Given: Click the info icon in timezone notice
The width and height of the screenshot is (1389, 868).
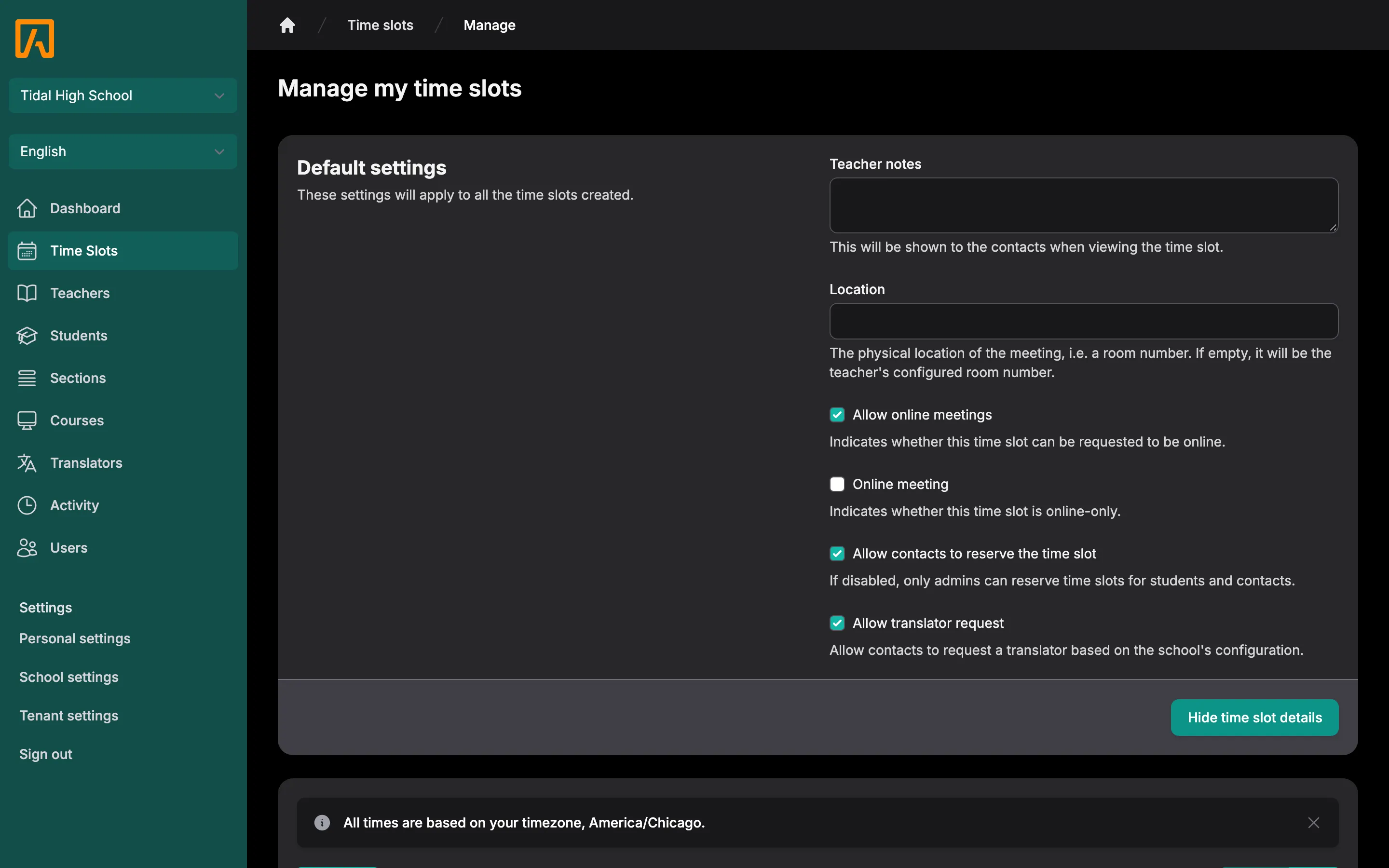Looking at the screenshot, I should 322,823.
